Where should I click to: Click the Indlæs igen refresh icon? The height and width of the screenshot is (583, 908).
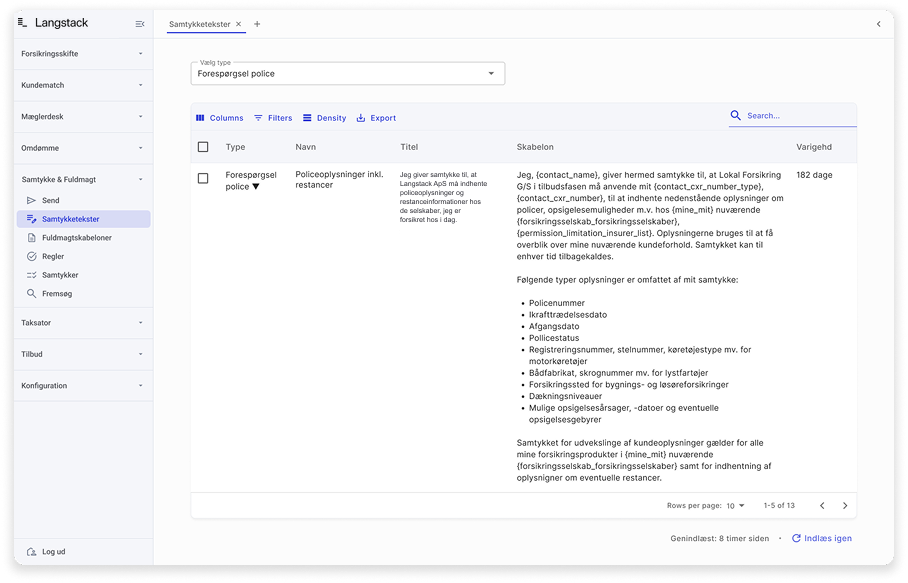tap(796, 538)
